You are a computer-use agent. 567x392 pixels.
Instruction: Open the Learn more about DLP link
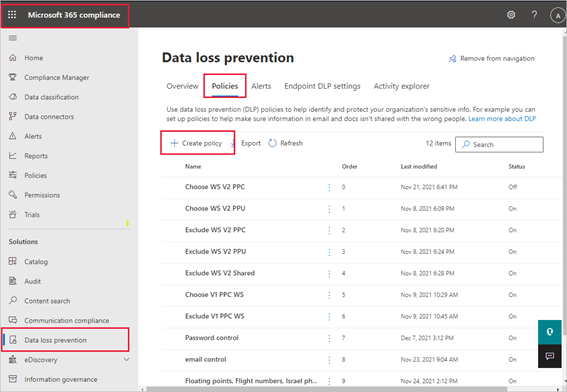502,119
